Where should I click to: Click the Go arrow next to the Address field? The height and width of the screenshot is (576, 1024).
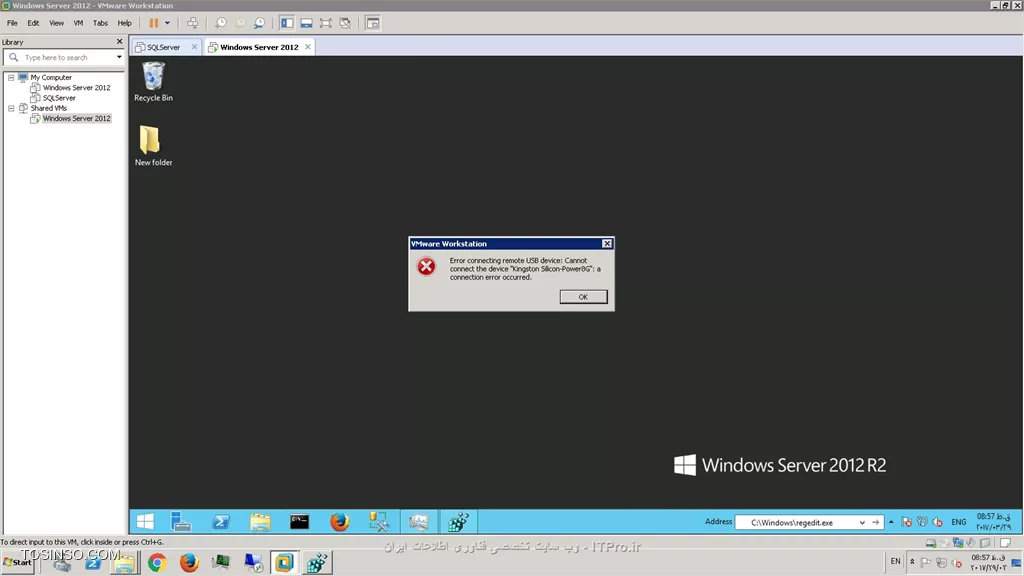point(875,522)
